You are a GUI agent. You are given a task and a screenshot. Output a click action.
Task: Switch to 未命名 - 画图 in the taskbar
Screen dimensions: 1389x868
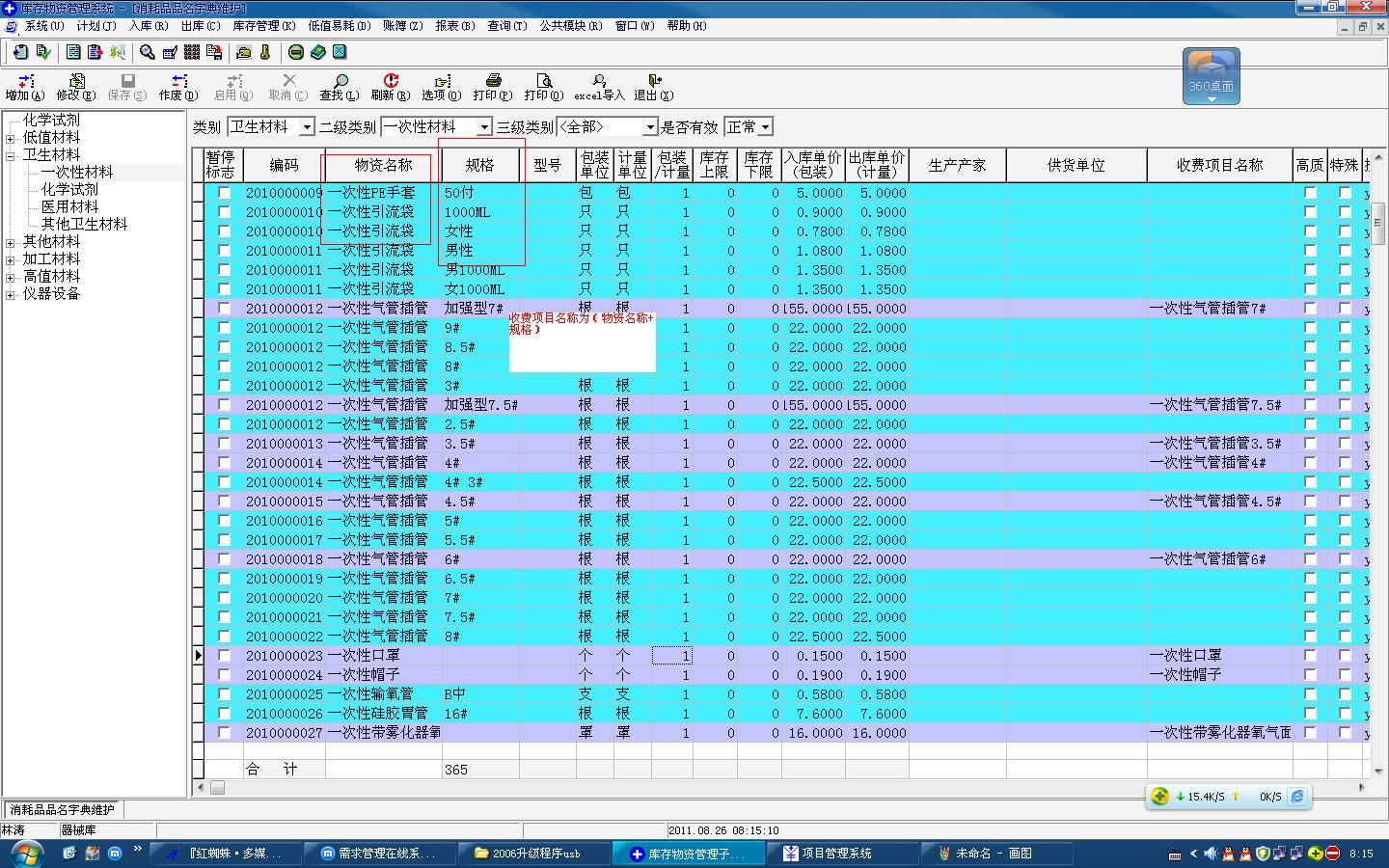coord(997,854)
